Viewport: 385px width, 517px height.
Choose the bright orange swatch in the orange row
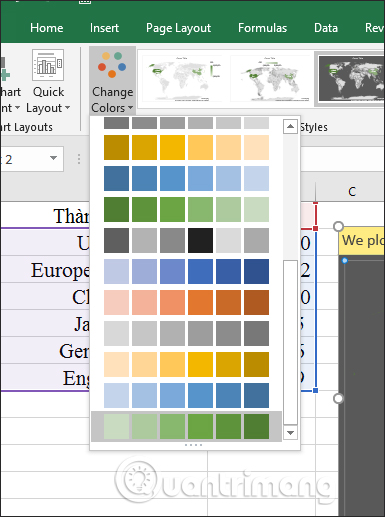click(x=200, y=302)
